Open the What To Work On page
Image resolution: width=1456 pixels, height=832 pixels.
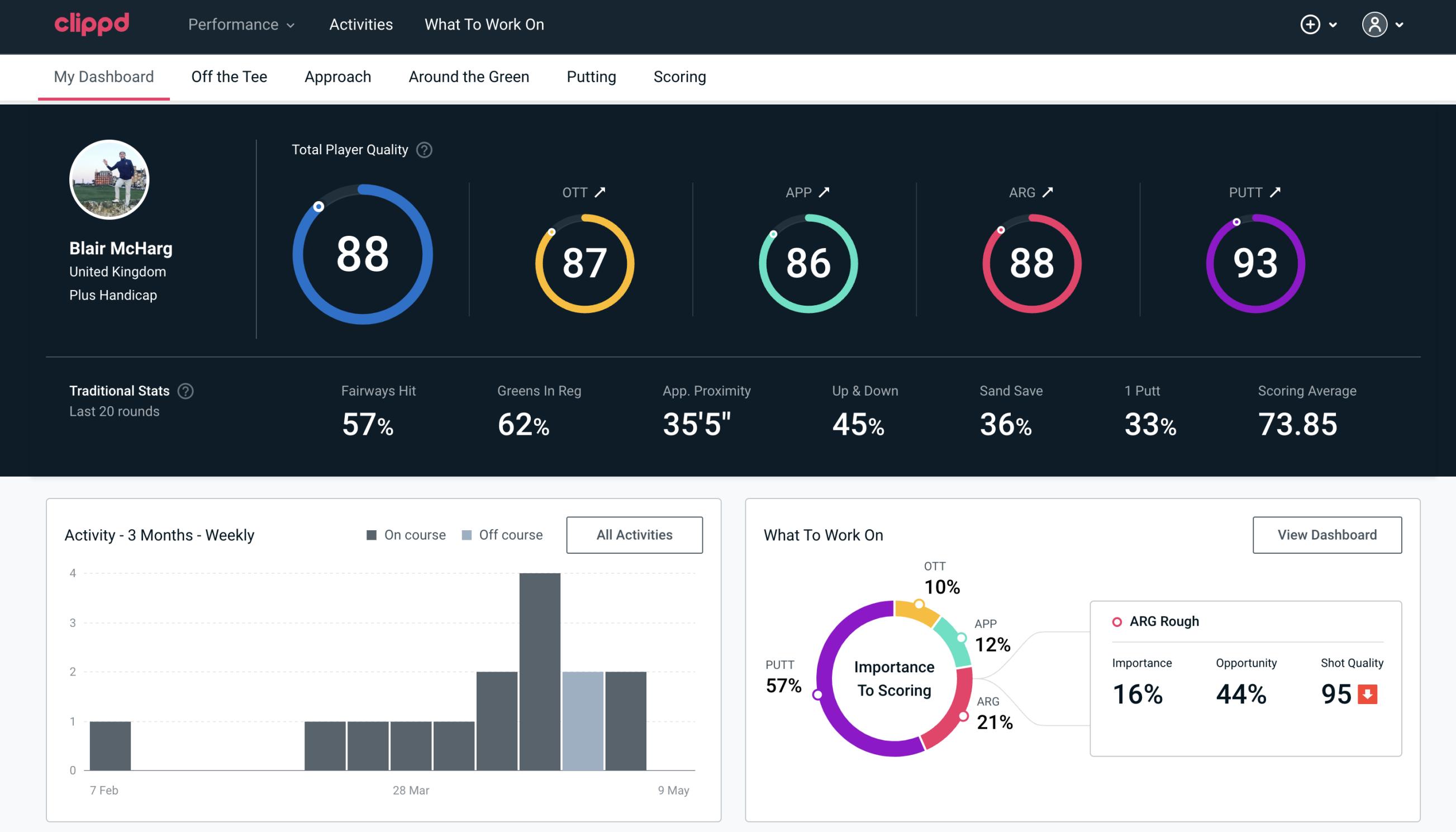pos(484,25)
